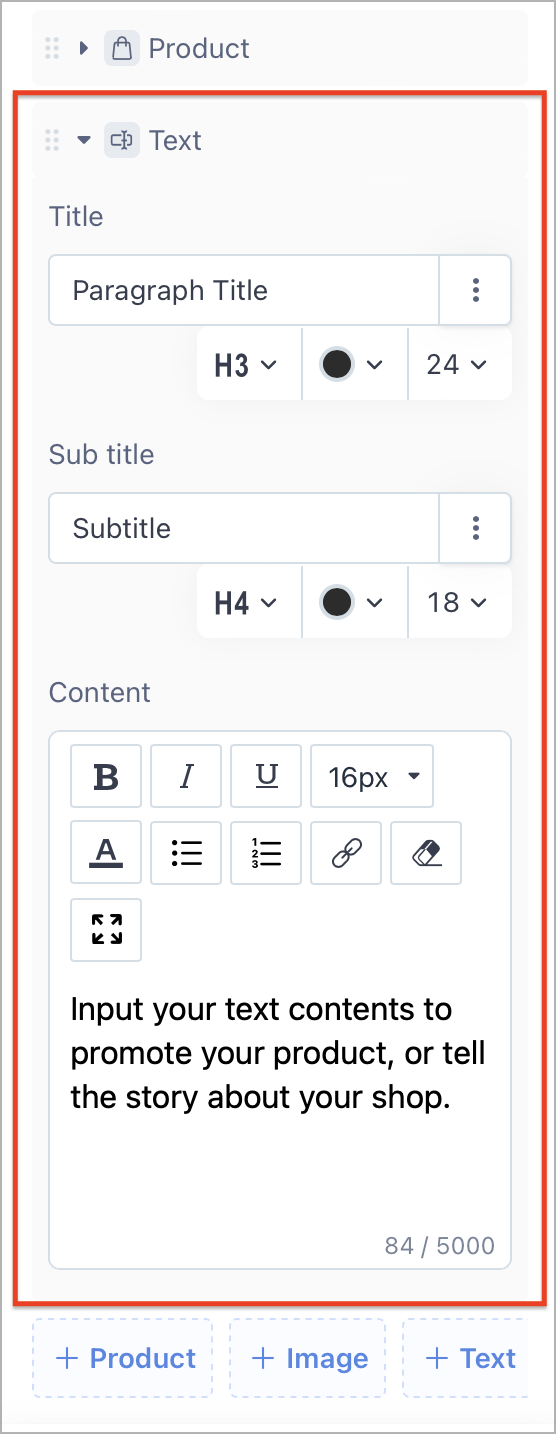The width and height of the screenshot is (556, 1434).
Task: Add a new Product block
Action: 123,1358
